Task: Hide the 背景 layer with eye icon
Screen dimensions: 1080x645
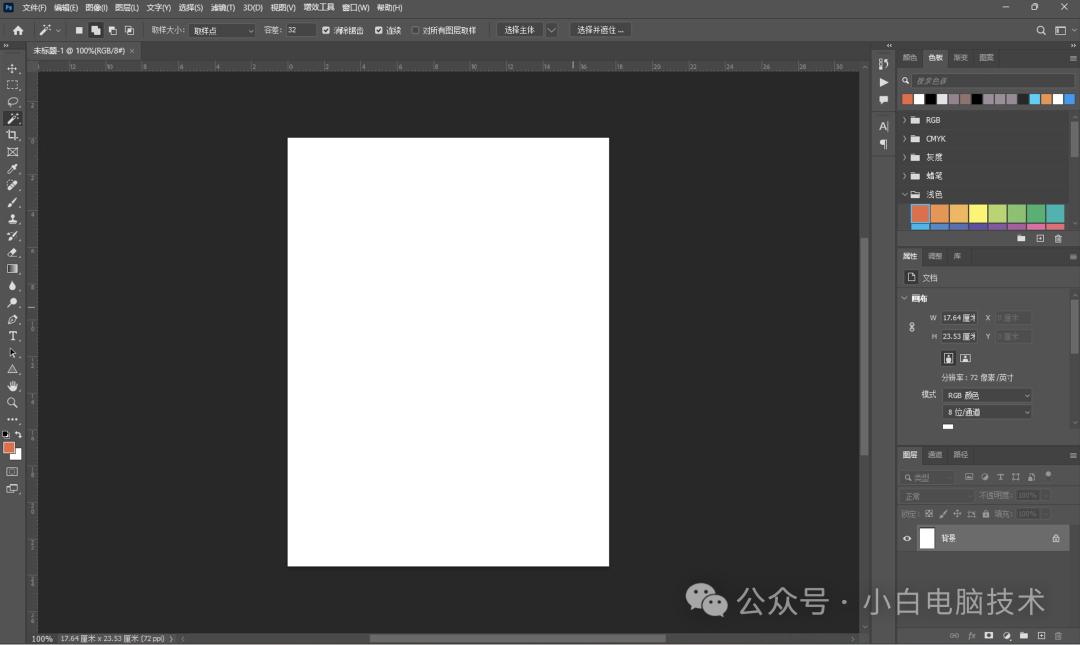Action: point(907,538)
